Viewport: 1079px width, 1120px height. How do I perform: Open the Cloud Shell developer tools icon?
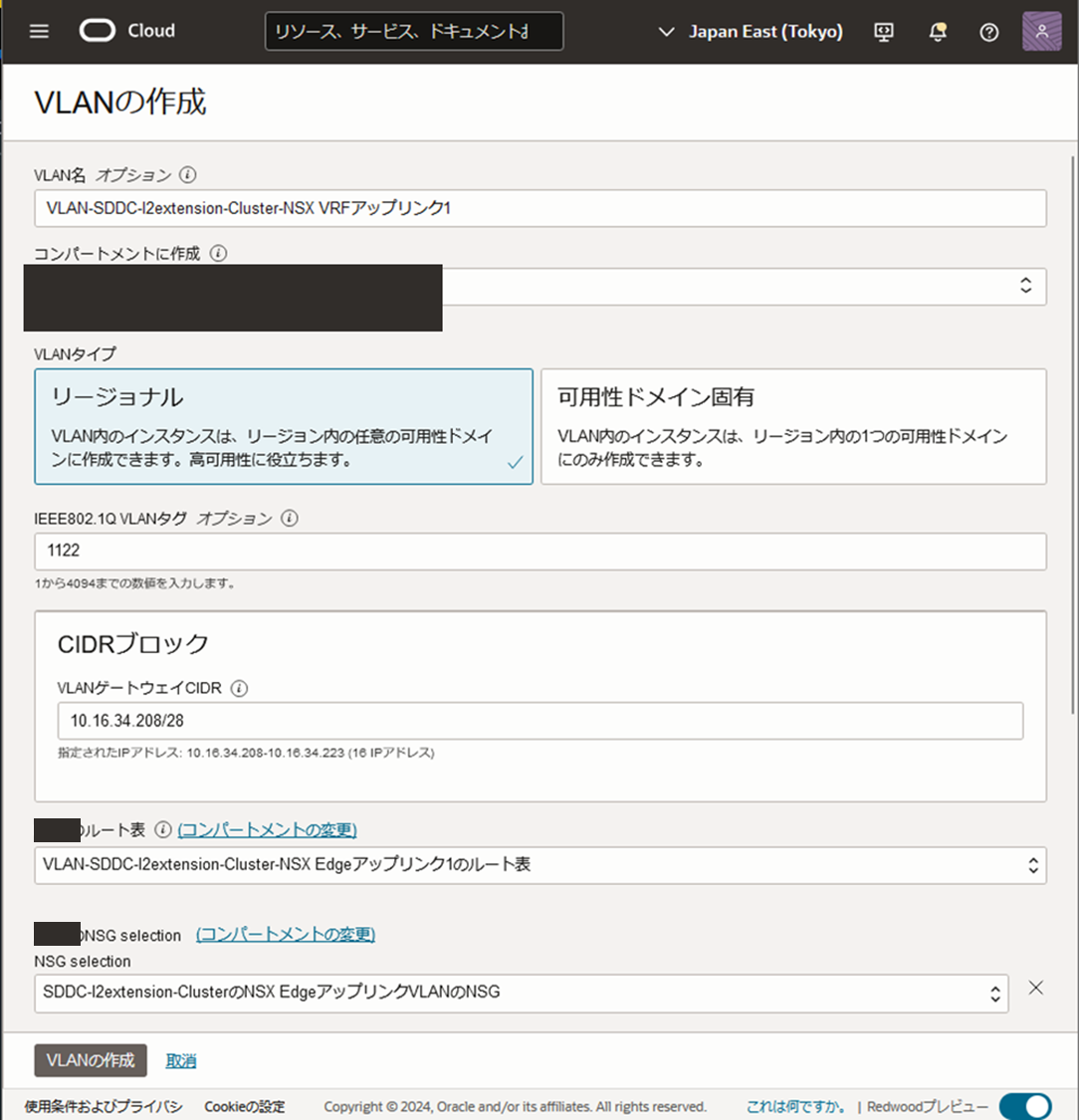pyautogui.click(x=884, y=32)
